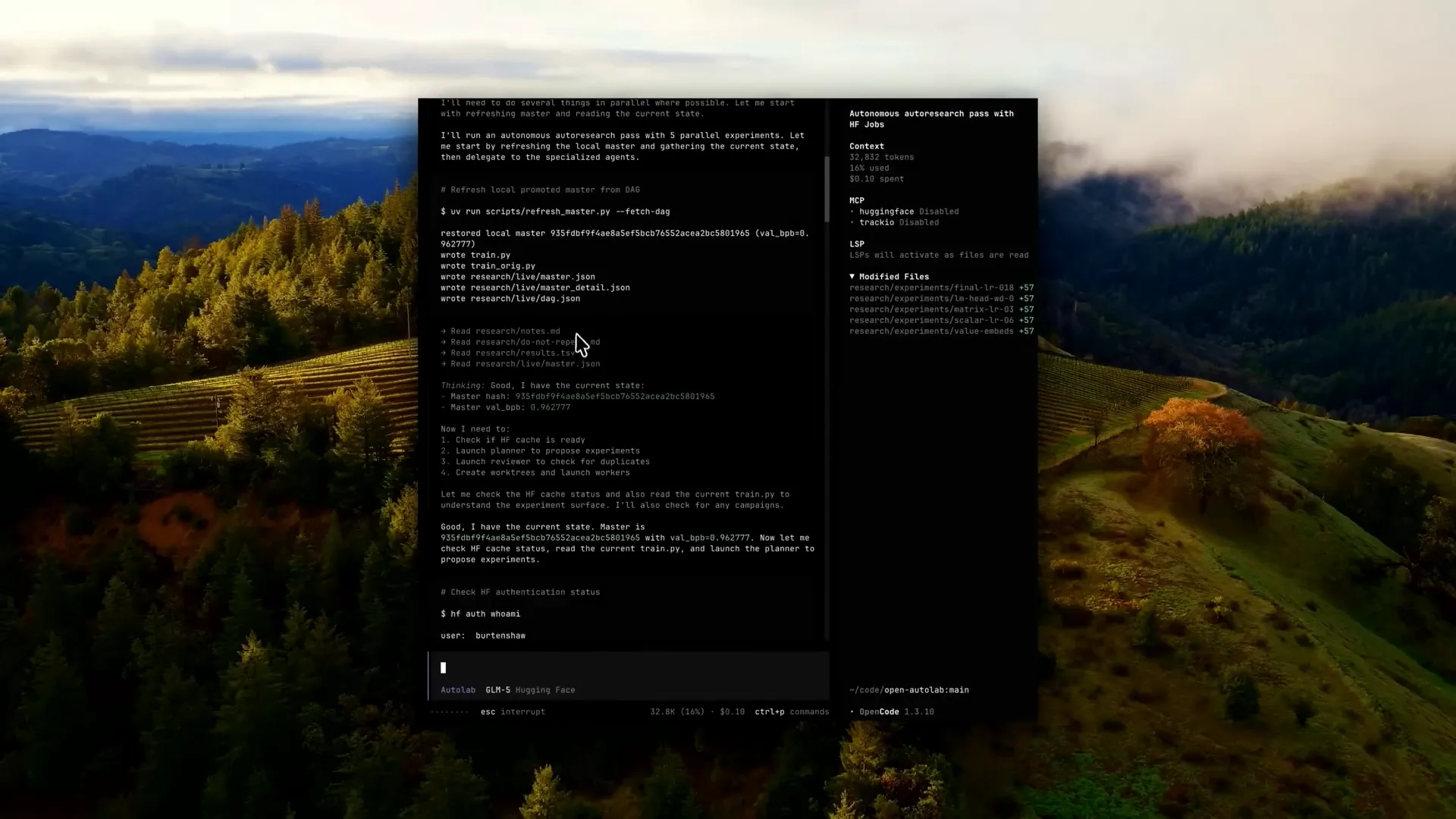Click the ctrl+p commands hint
Image resolution: width=1456 pixels, height=819 pixels.
coord(792,712)
